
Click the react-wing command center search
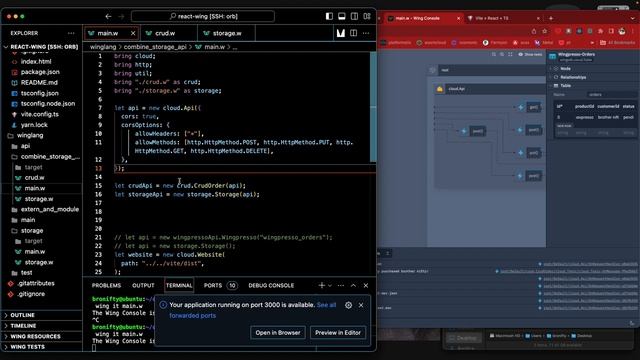click(x=203, y=16)
